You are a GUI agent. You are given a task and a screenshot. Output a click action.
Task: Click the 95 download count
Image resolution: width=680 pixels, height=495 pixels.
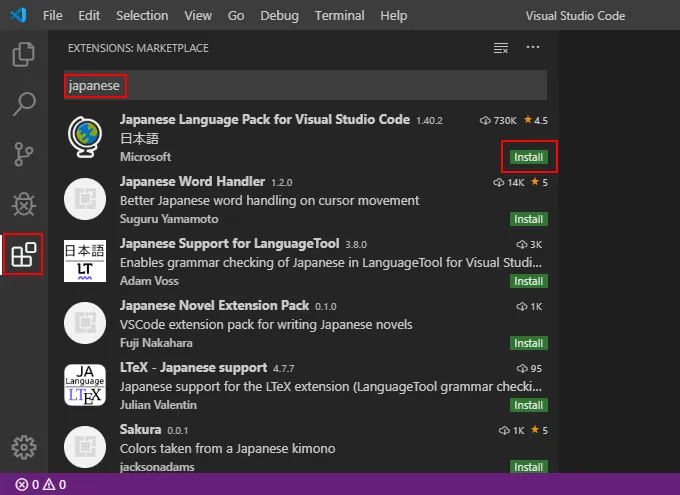(x=529, y=368)
